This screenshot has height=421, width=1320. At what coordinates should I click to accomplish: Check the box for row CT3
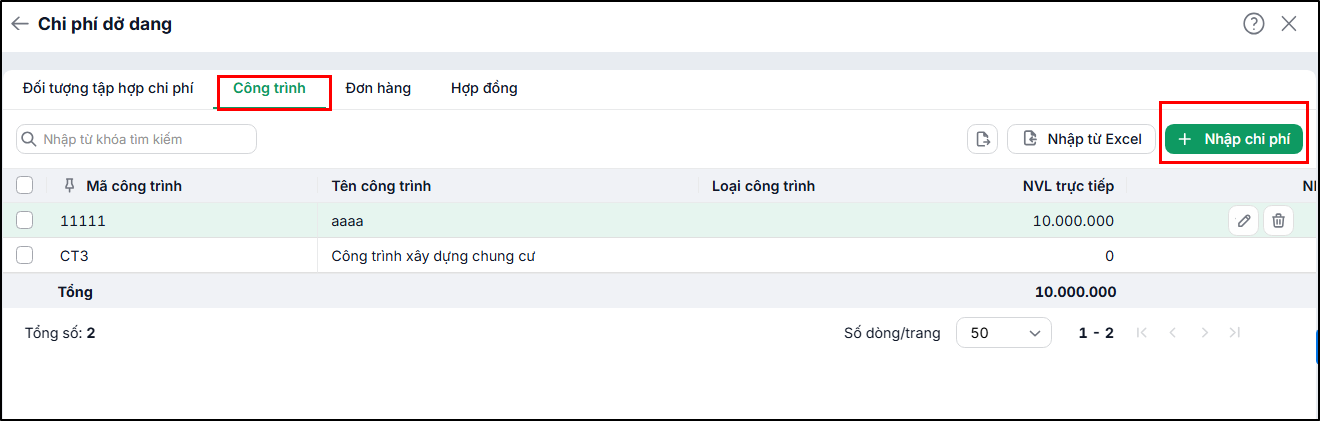pyautogui.click(x=25, y=256)
